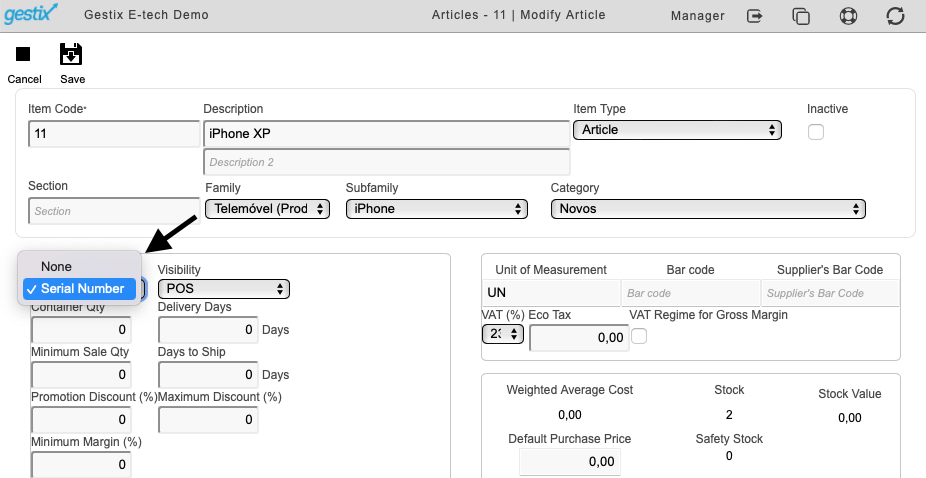Click the Manager user label
The height and width of the screenshot is (478, 926).
(x=697, y=16)
